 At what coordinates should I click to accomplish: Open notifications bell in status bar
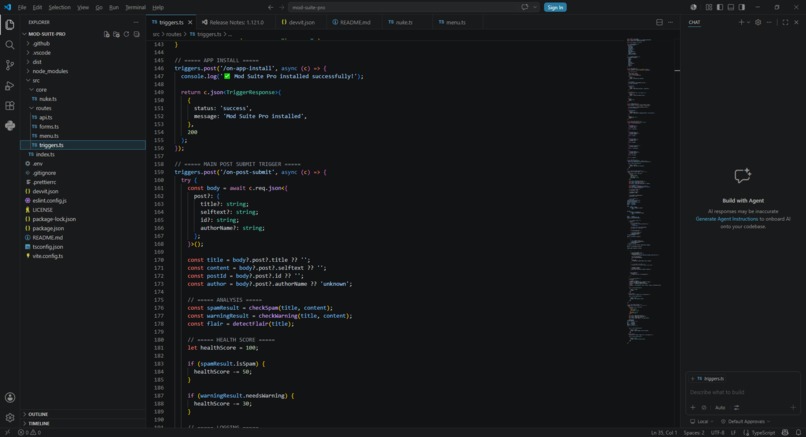(x=798, y=432)
